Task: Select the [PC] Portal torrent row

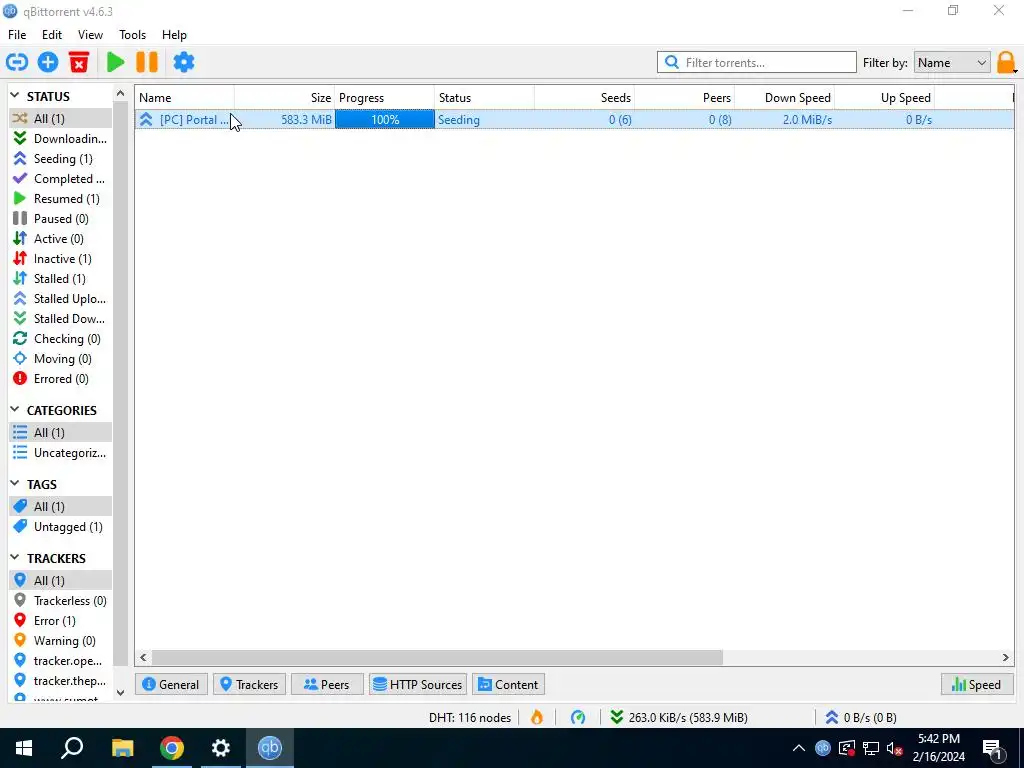Action: (575, 120)
